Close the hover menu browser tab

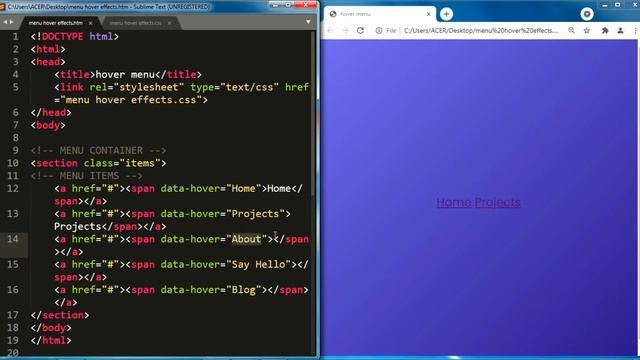pos(428,14)
